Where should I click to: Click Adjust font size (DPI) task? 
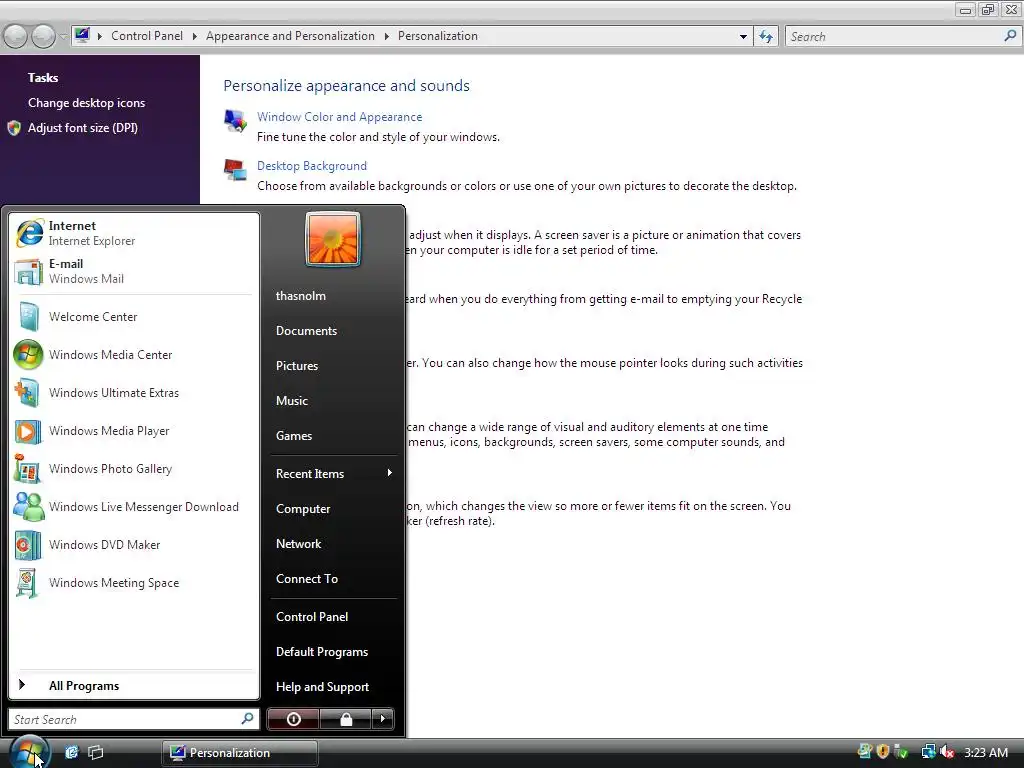tap(82, 128)
